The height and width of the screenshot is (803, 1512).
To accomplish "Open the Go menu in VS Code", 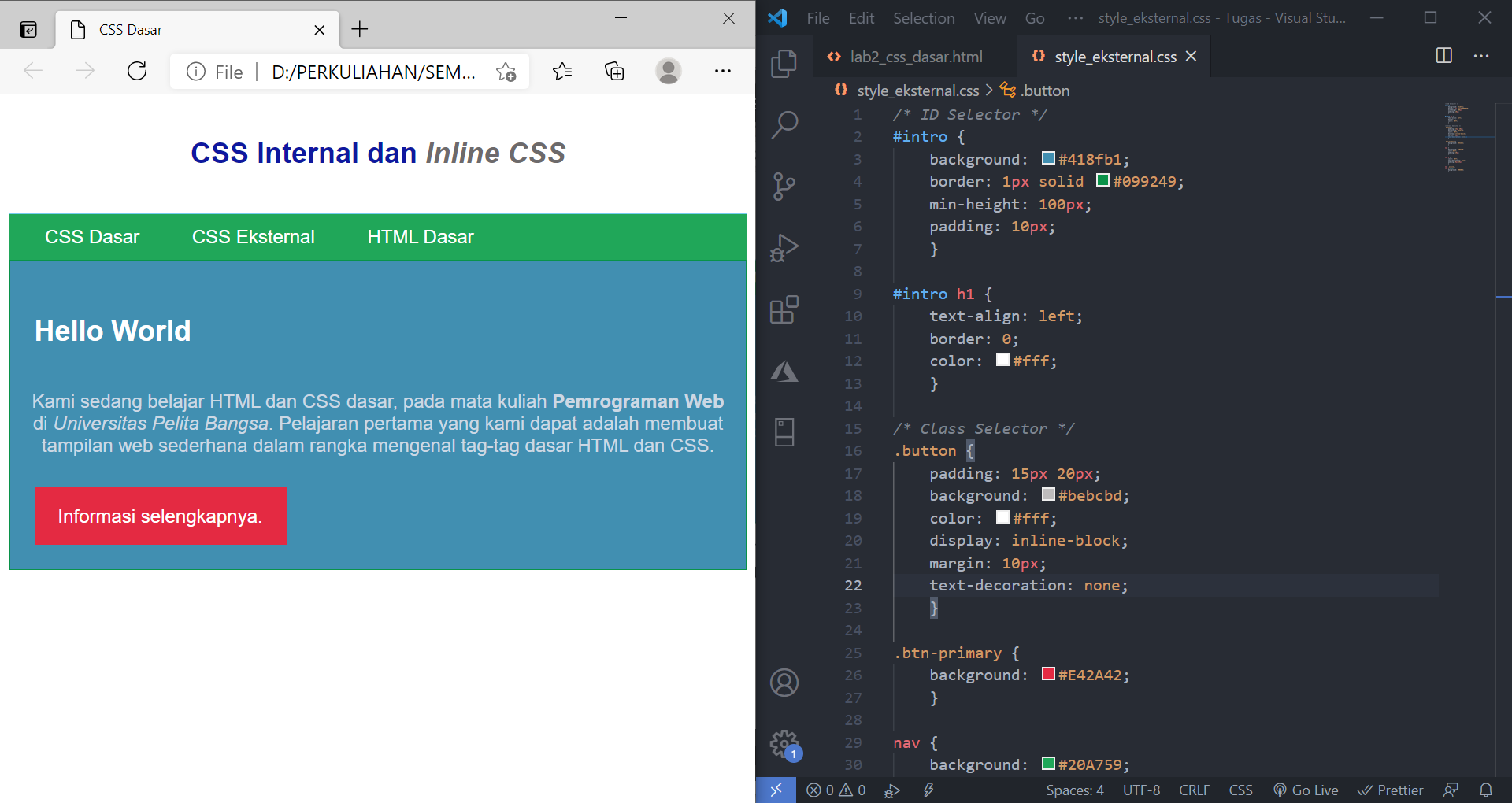I will [x=1035, y=18].
